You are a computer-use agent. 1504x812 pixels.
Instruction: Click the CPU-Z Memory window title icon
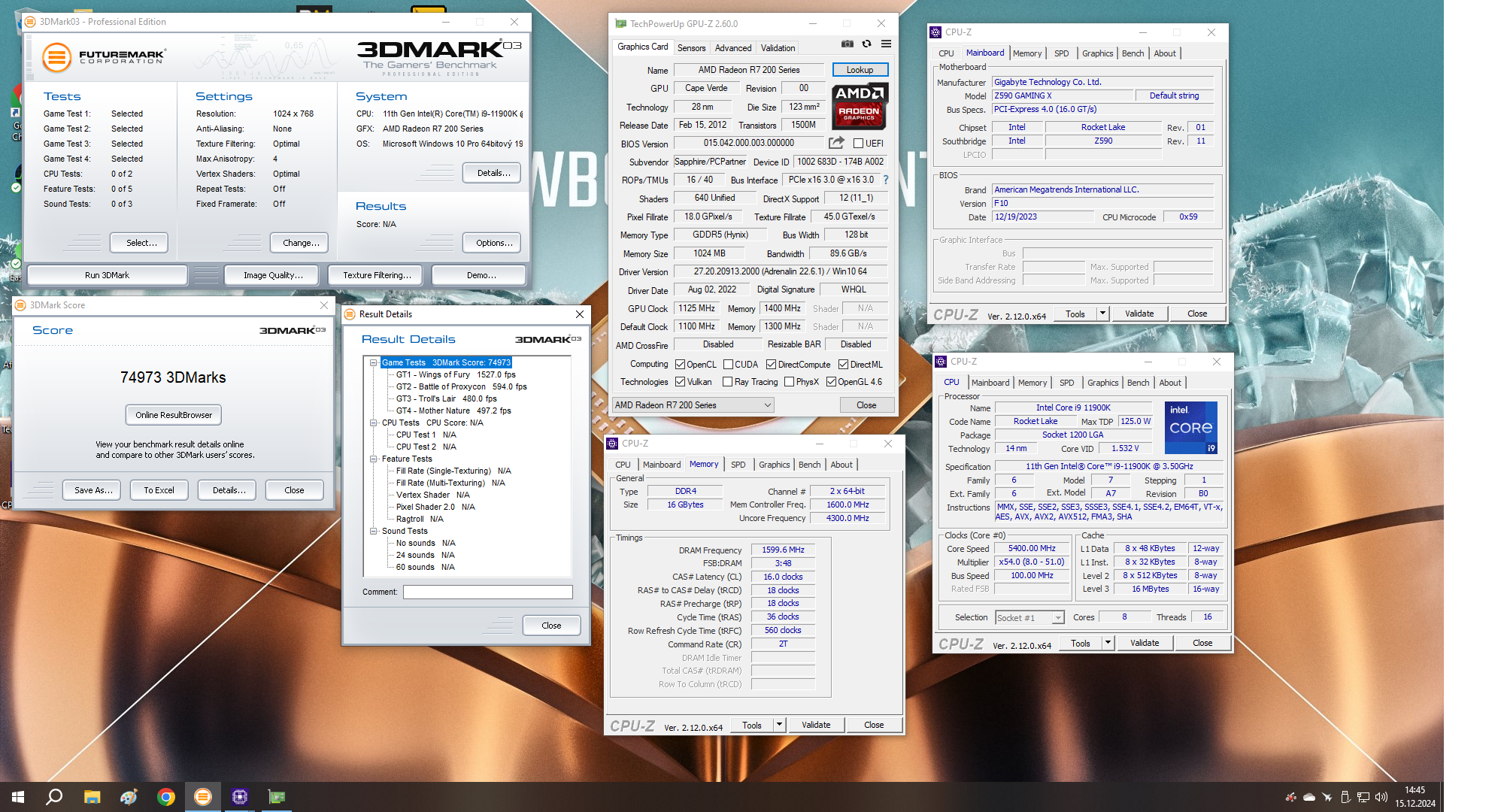[613, 444]
